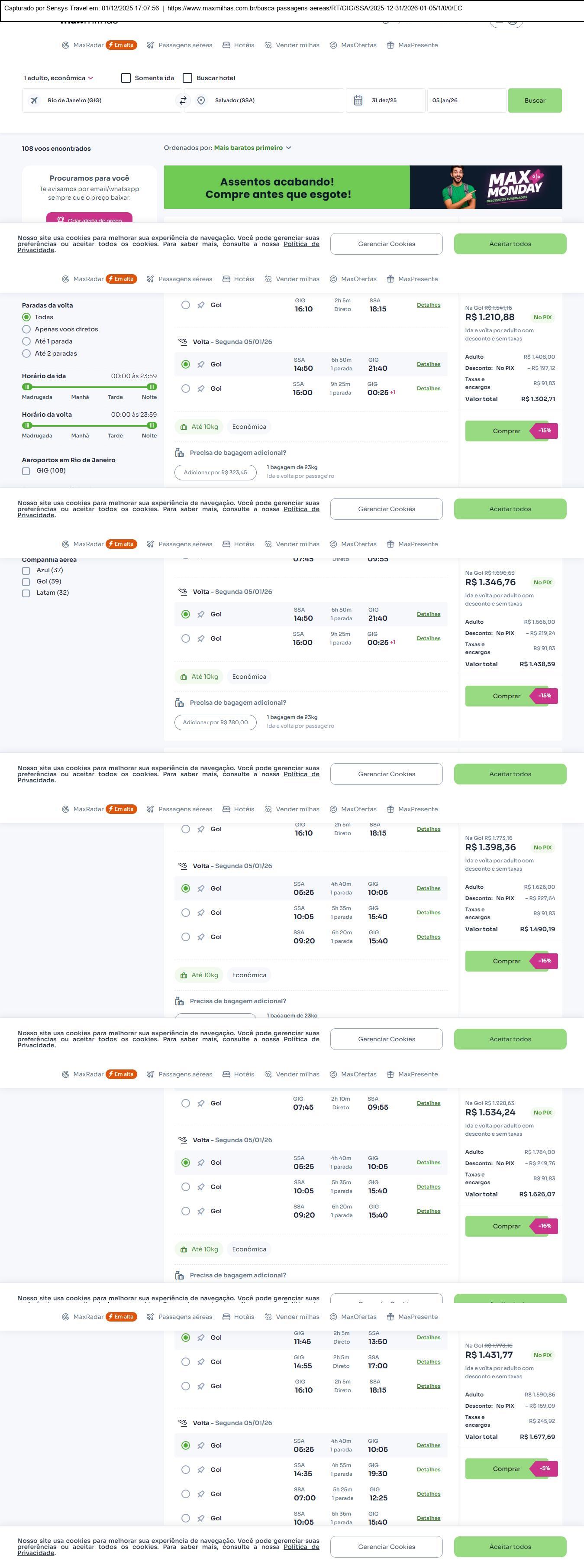Click the Hotéis bed icon in top navigation
Image resolution: width=584 pixels, height=1568 pixels.
click(226, 45)
